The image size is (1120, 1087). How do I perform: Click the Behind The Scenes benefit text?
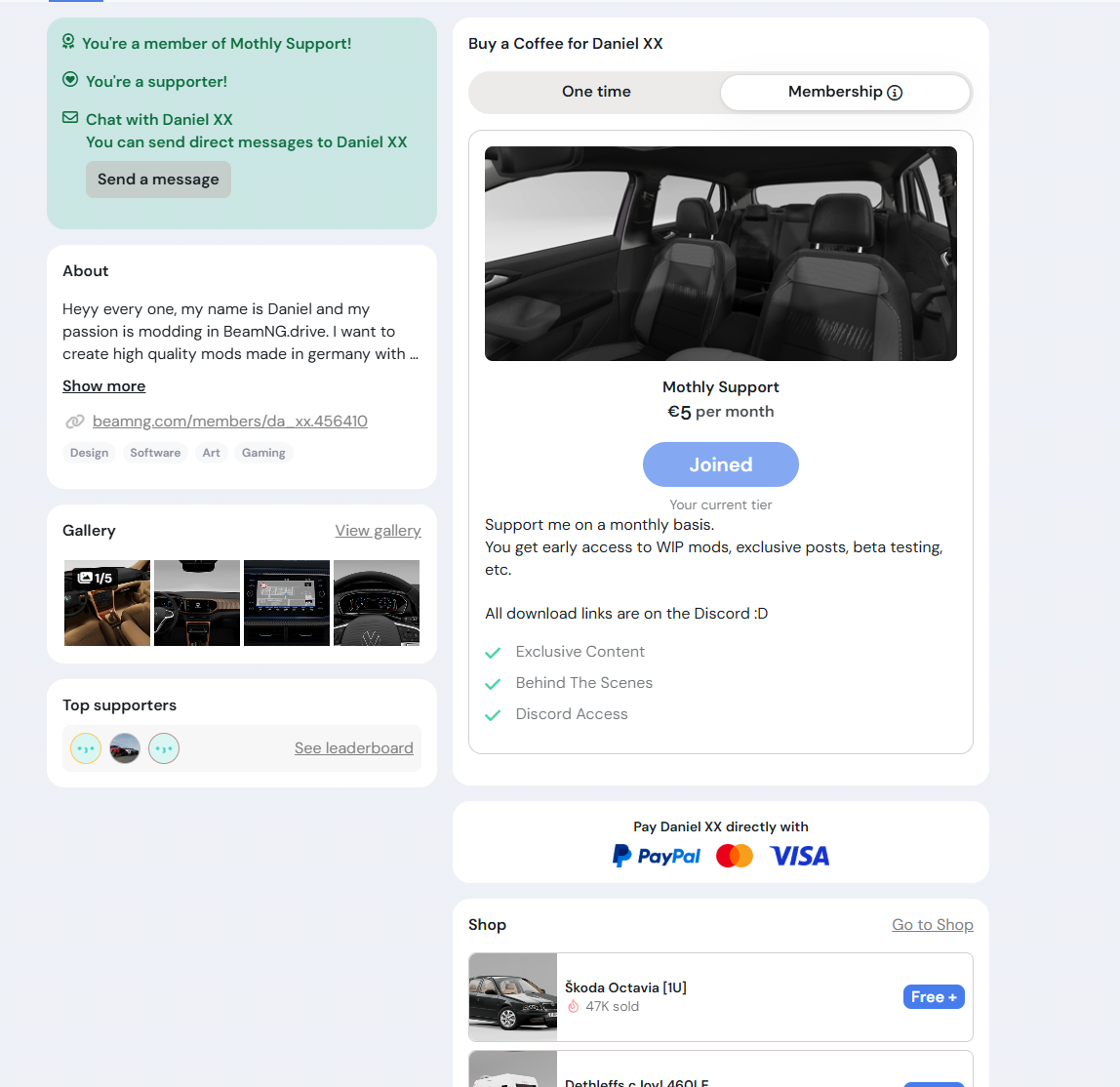(584, 683)
